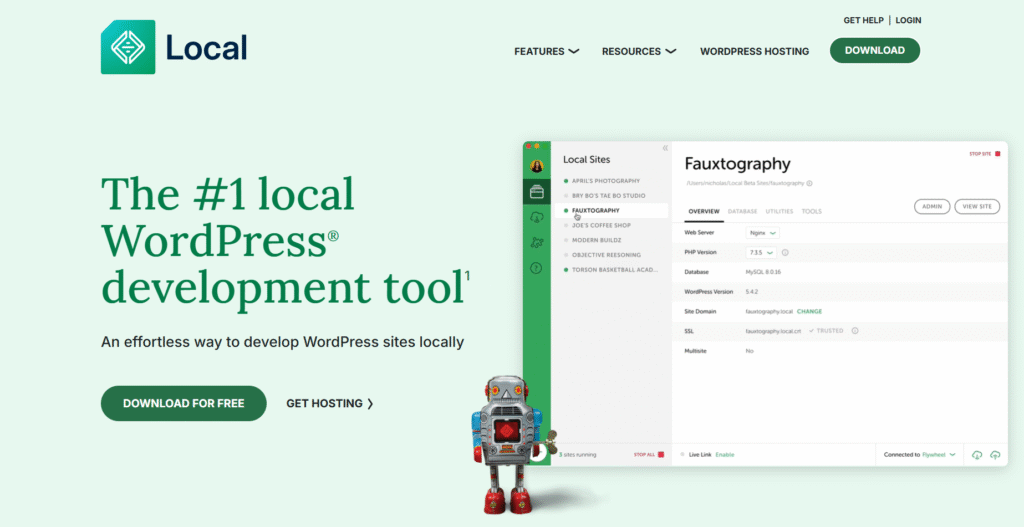
Task: Click the site path /Users/nicholas/Local Beta Sites
Action: point(744,184)
